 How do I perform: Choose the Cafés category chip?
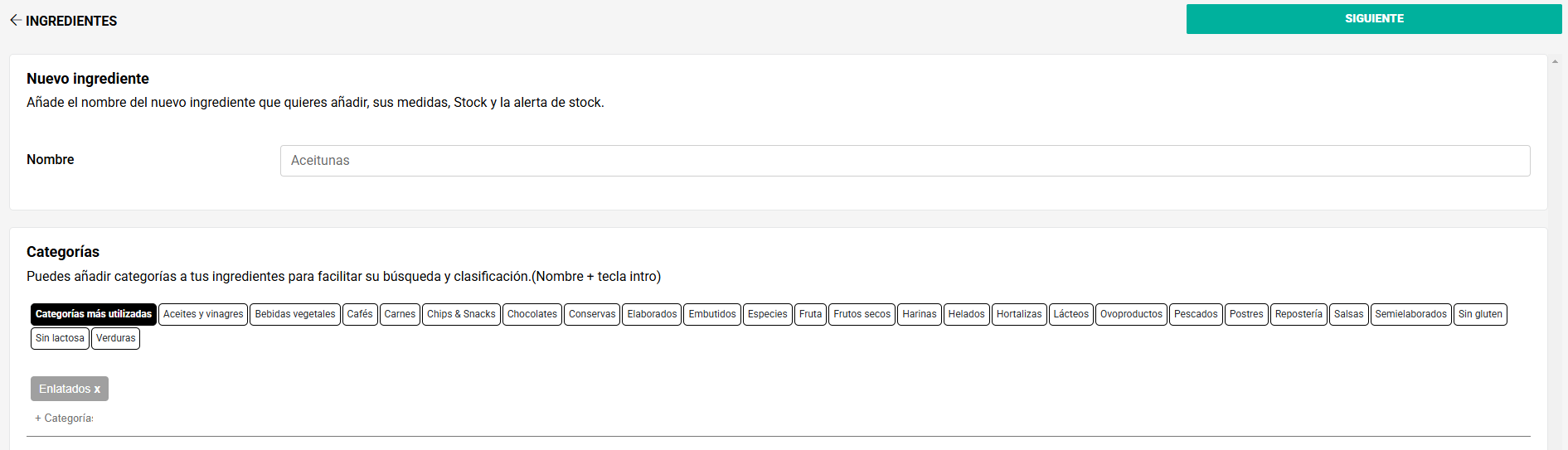point(360,314)
